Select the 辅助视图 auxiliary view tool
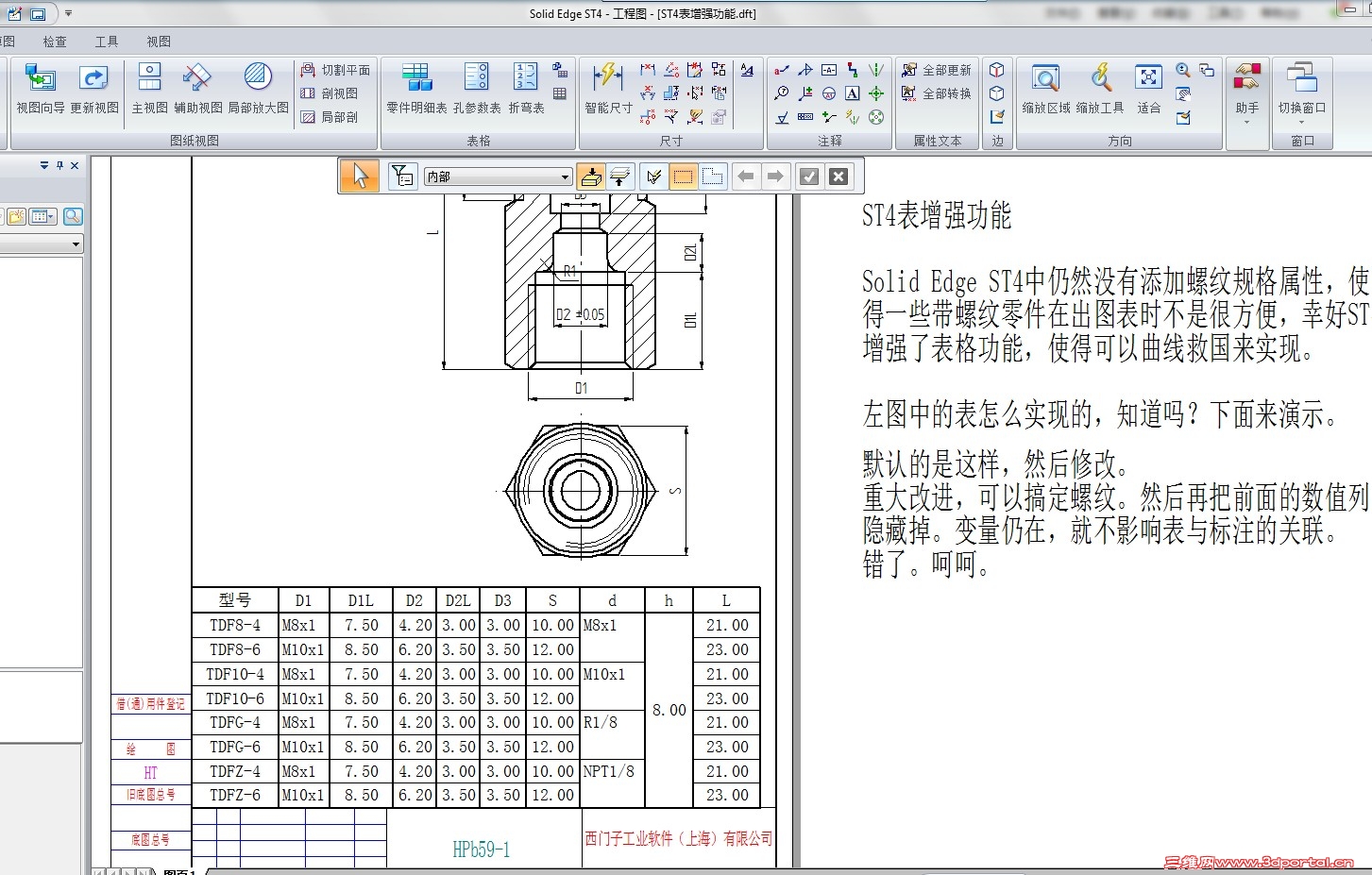This screenshot has width=1372, height=875. [x=197, y=88]
